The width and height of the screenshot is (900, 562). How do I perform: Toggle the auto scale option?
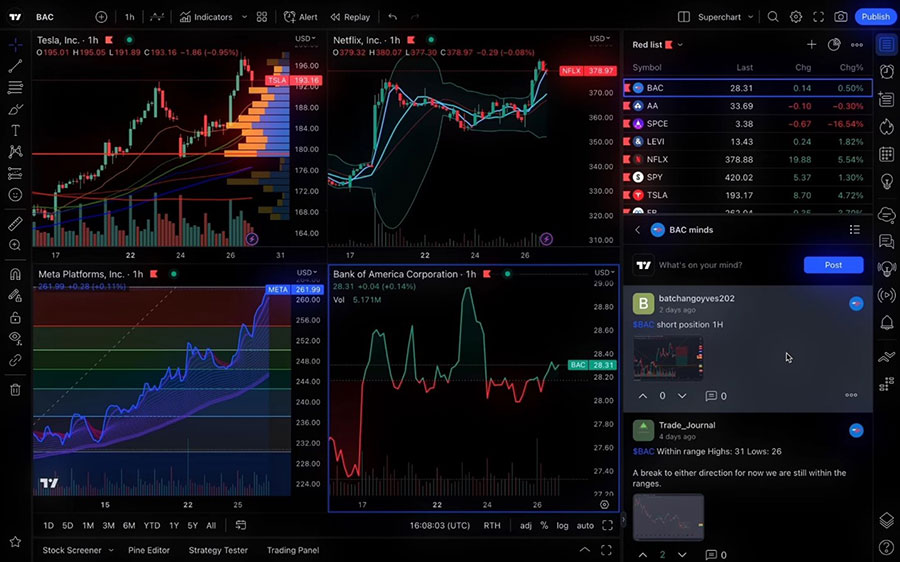click(x=585, y=525)
